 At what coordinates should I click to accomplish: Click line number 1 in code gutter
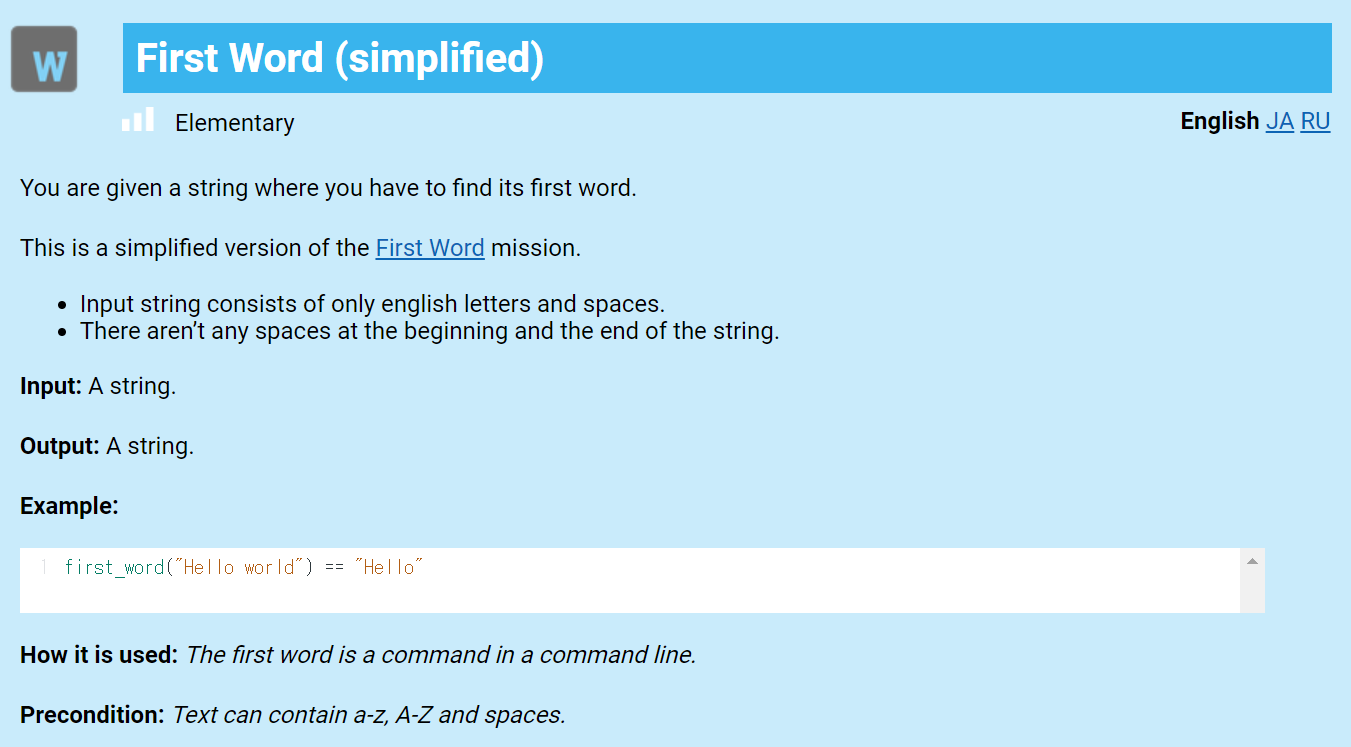(43, 568)
